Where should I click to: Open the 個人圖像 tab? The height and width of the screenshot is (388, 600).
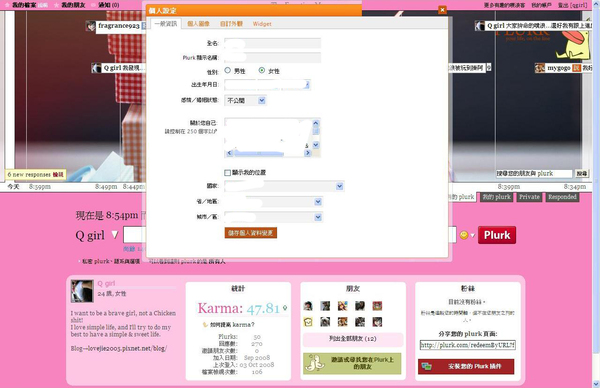[198, 24]
